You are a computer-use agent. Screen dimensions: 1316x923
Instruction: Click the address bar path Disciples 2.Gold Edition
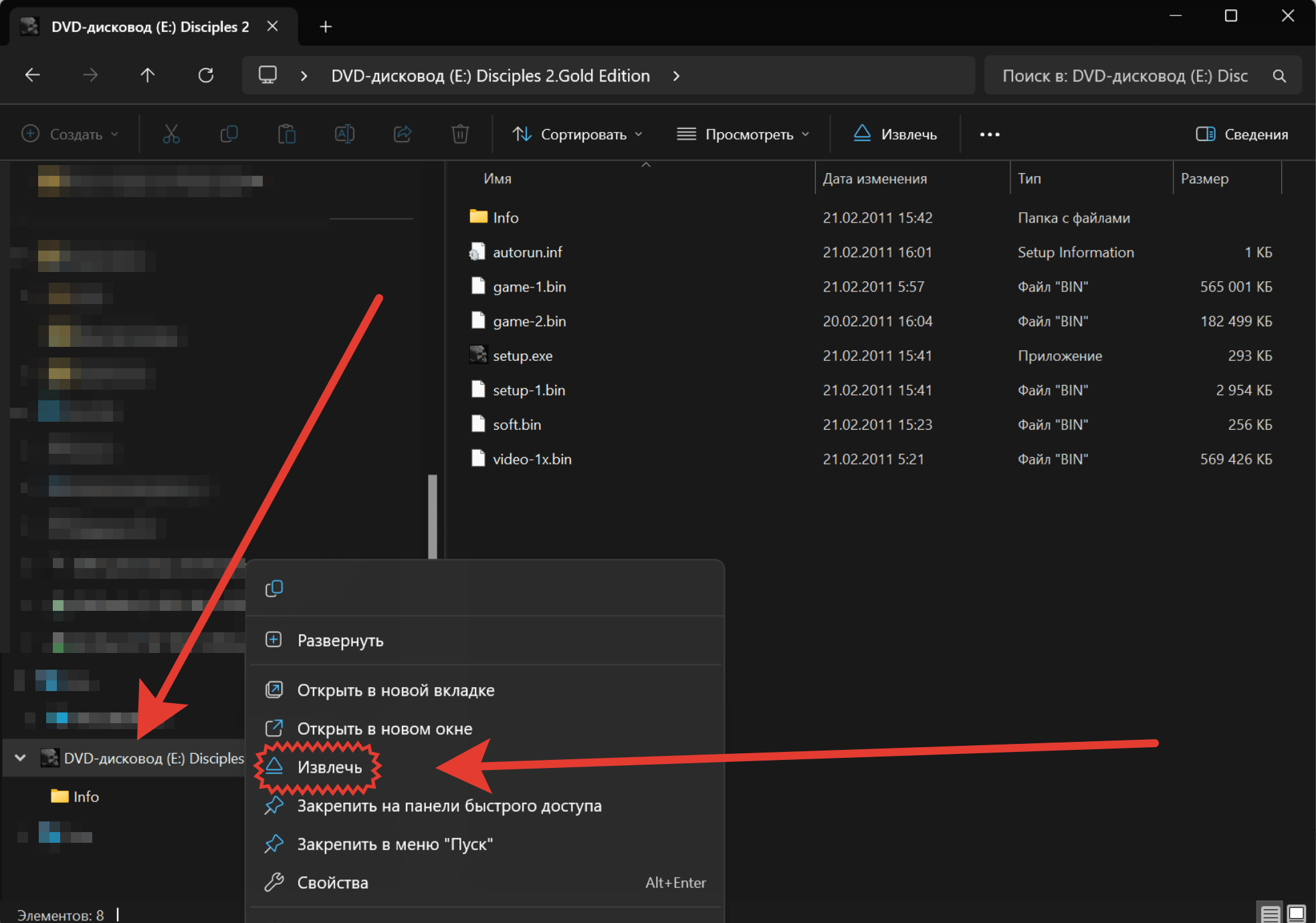click(x=490, y=76)
